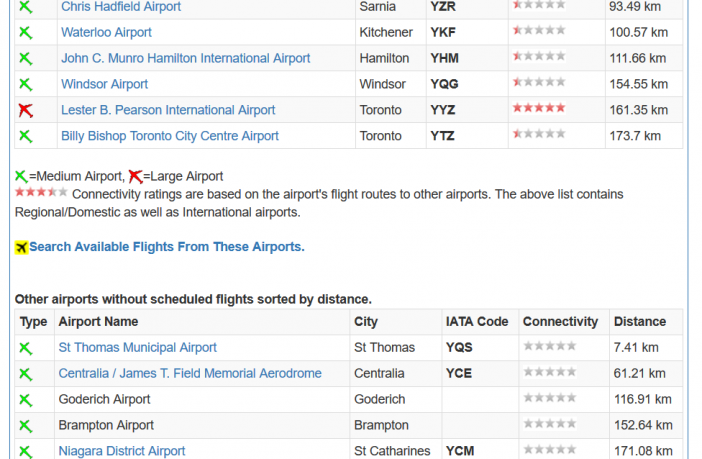Image resolution: width=702 pixels, height=459 pixels.
Task: Click green plane icon next to Goderich Airport
Action: pyautogui.click(x=26, y=400)
